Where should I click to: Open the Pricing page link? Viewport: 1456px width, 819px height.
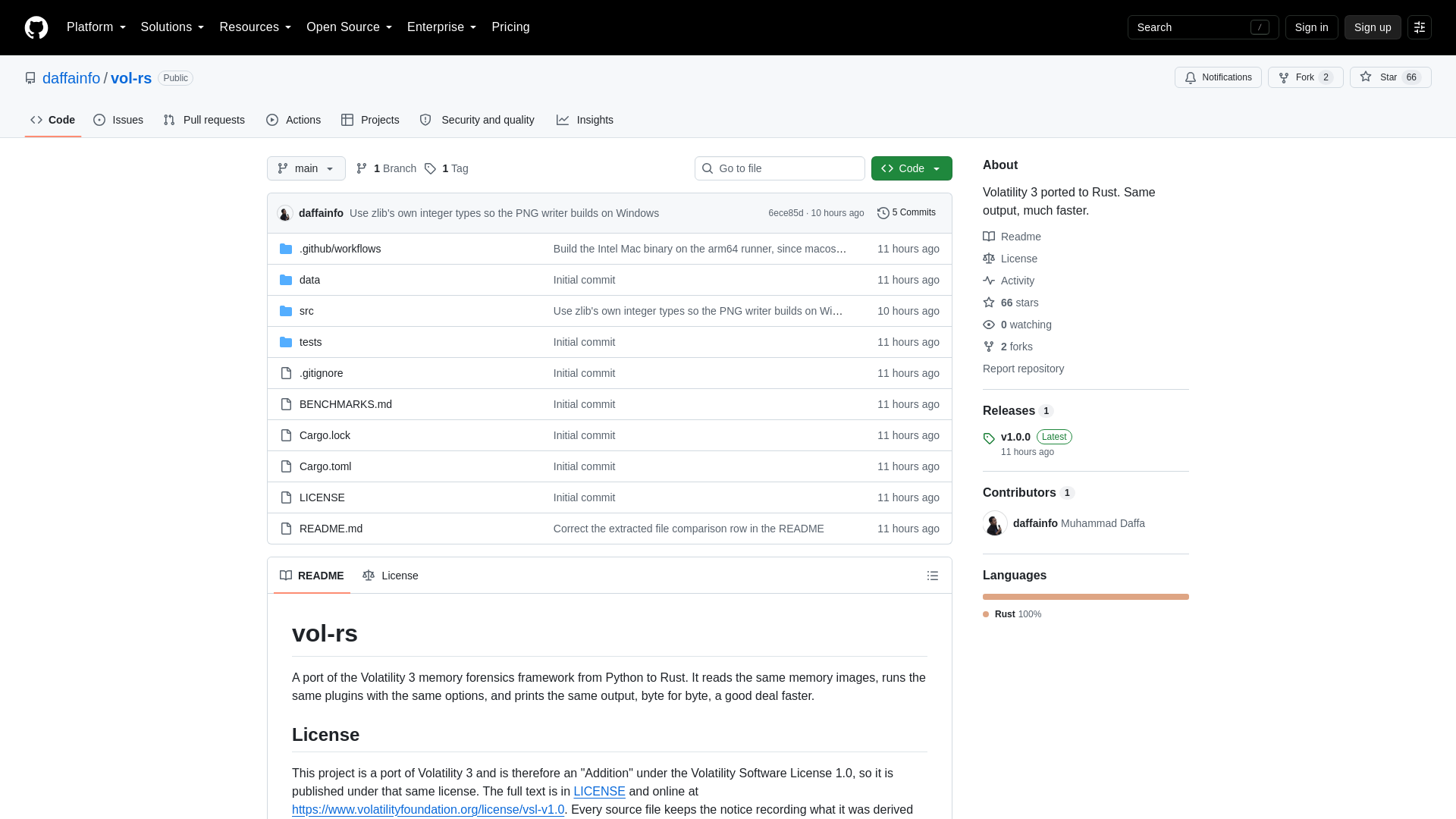pos(510,27)
